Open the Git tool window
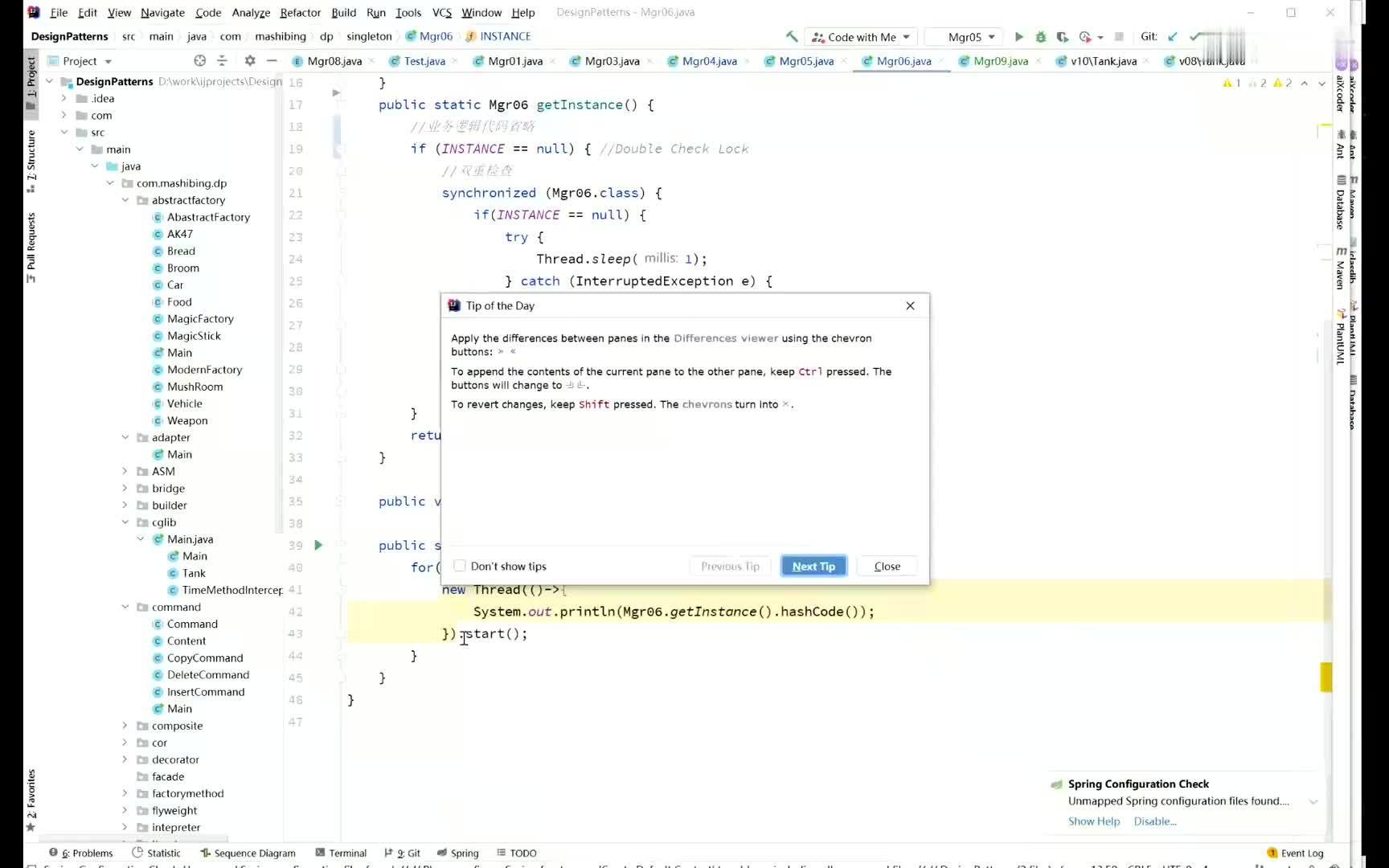The width and height of the screenshot is (1389, 868). tap(403, 854)
